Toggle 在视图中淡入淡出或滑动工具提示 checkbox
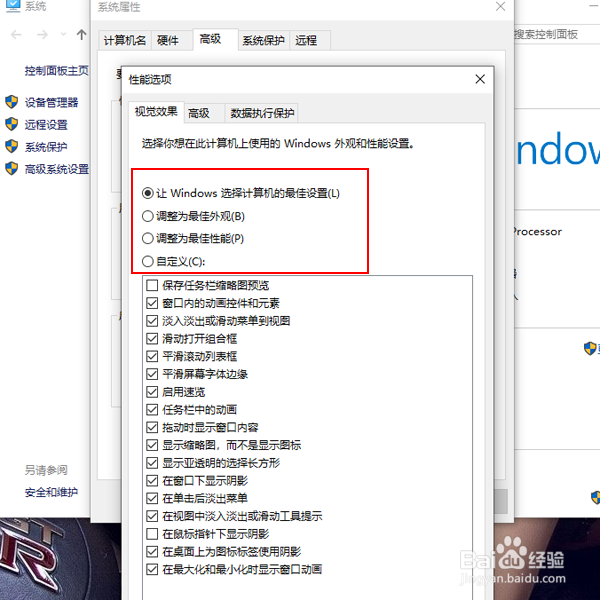The width and height of the screenshot is (600, 600). pos(152,516)
